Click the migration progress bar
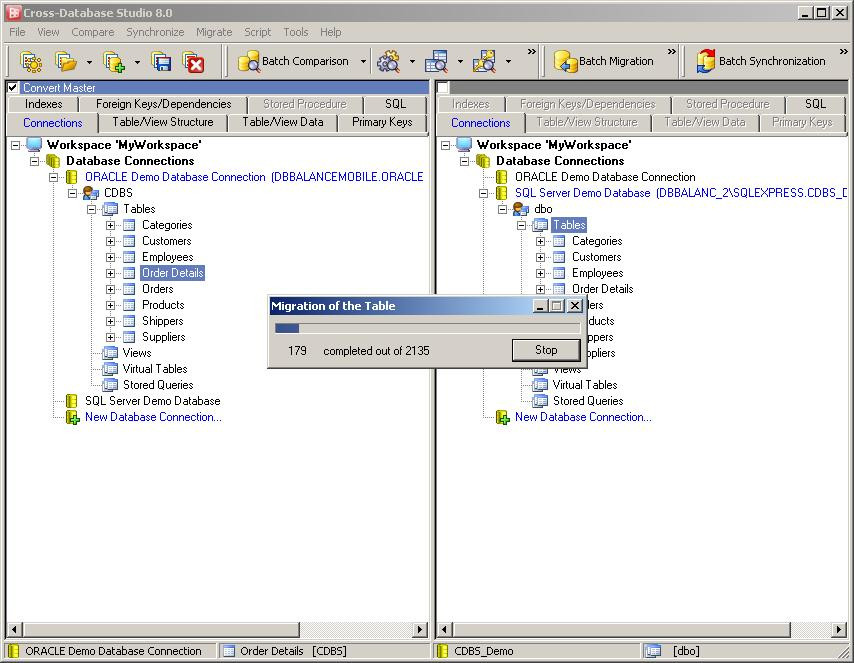Image resolution: width=854 pixels, height=663 pixels. (428, 328)
